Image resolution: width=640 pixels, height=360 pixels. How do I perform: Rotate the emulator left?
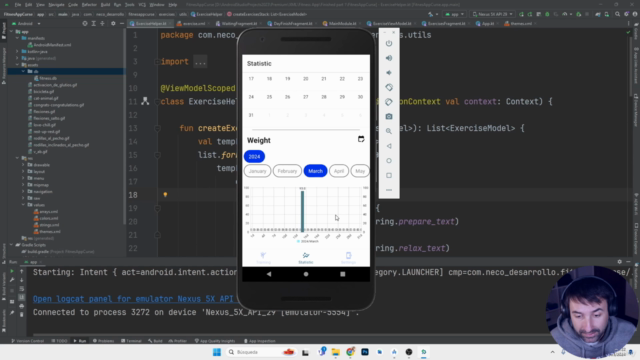point(389,87)
